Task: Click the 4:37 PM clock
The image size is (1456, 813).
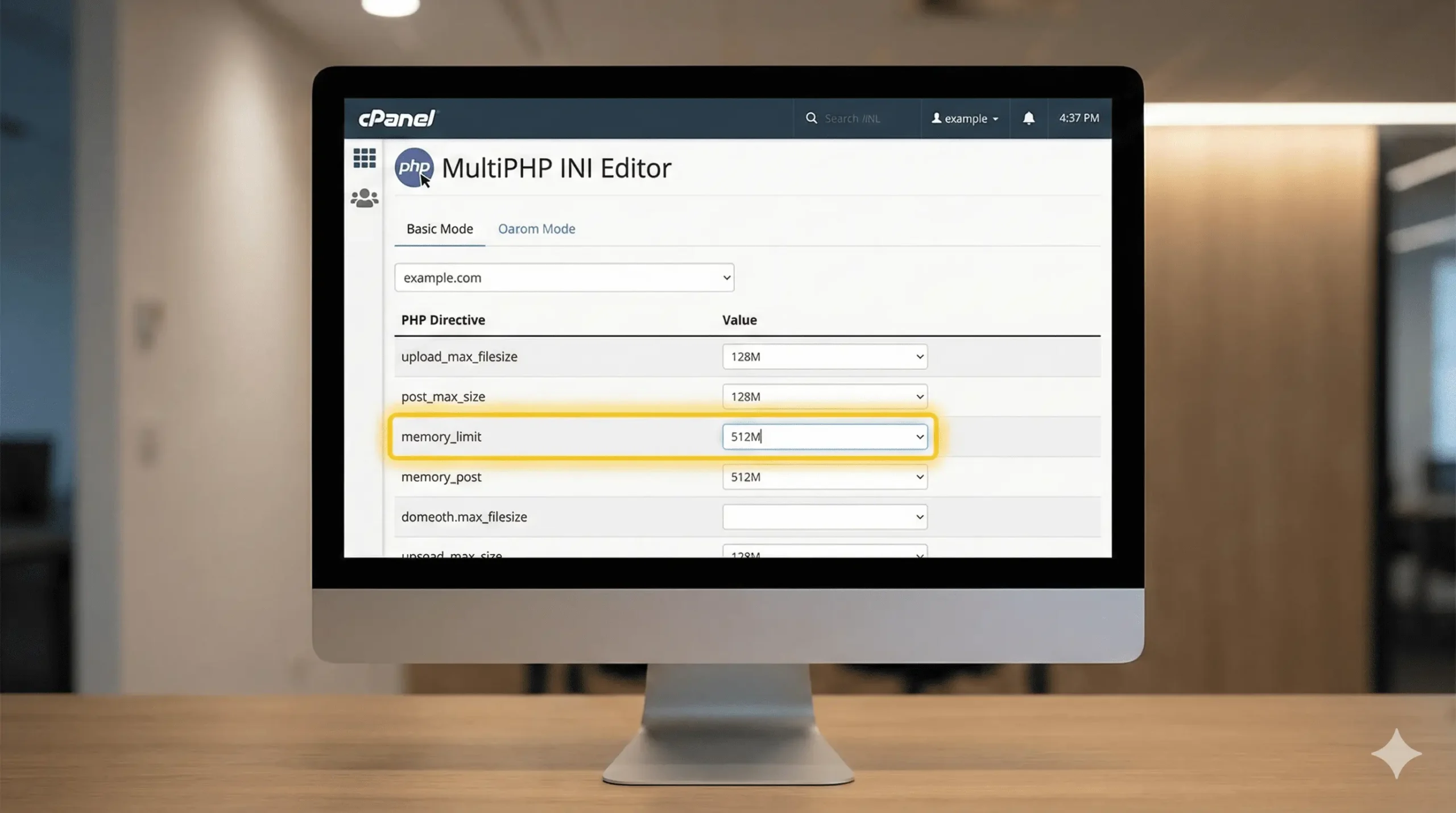Action: (1079, 118)
